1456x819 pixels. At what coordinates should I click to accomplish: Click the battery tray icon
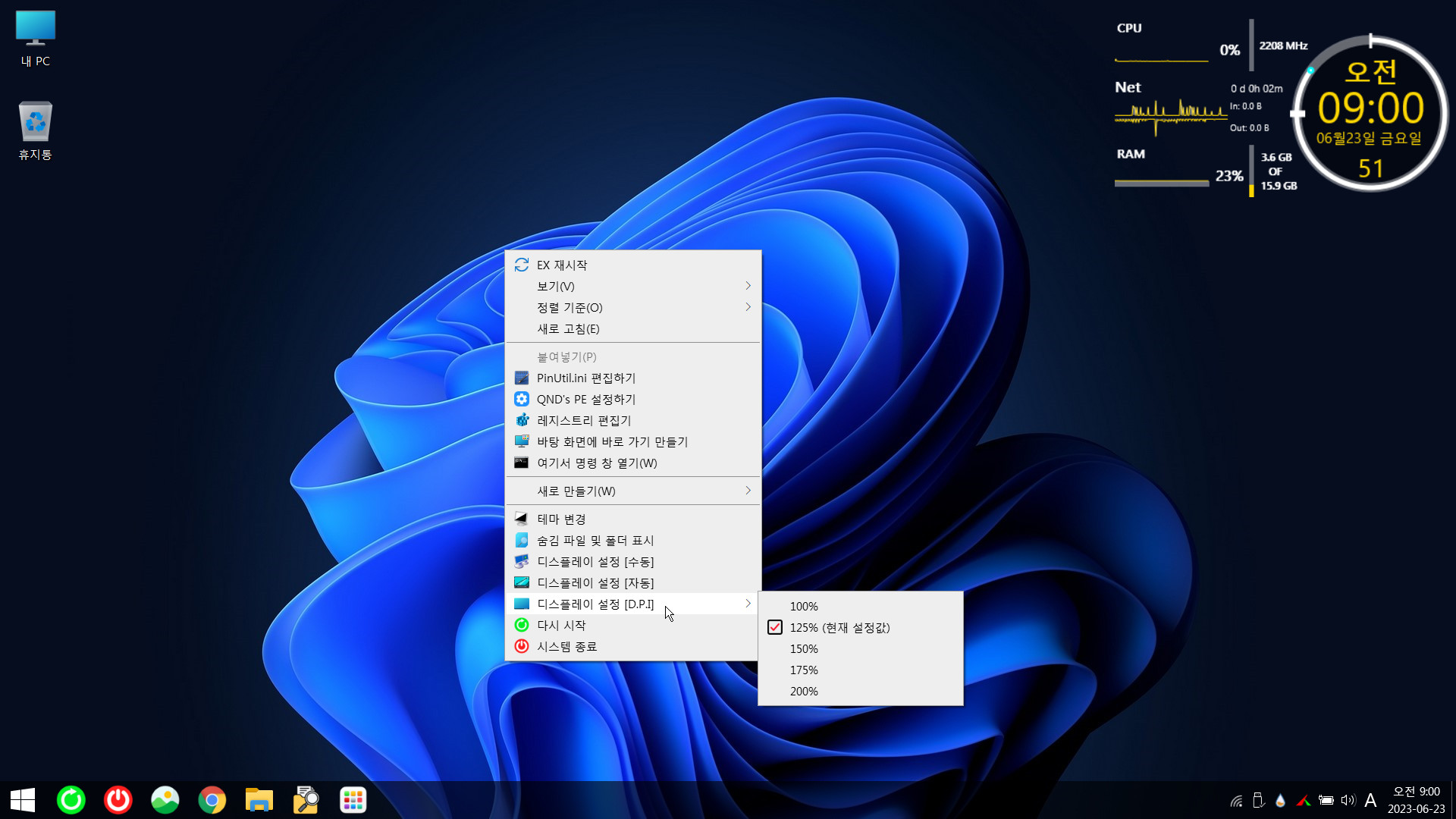pyautogui.click(x=1326, y=801)
